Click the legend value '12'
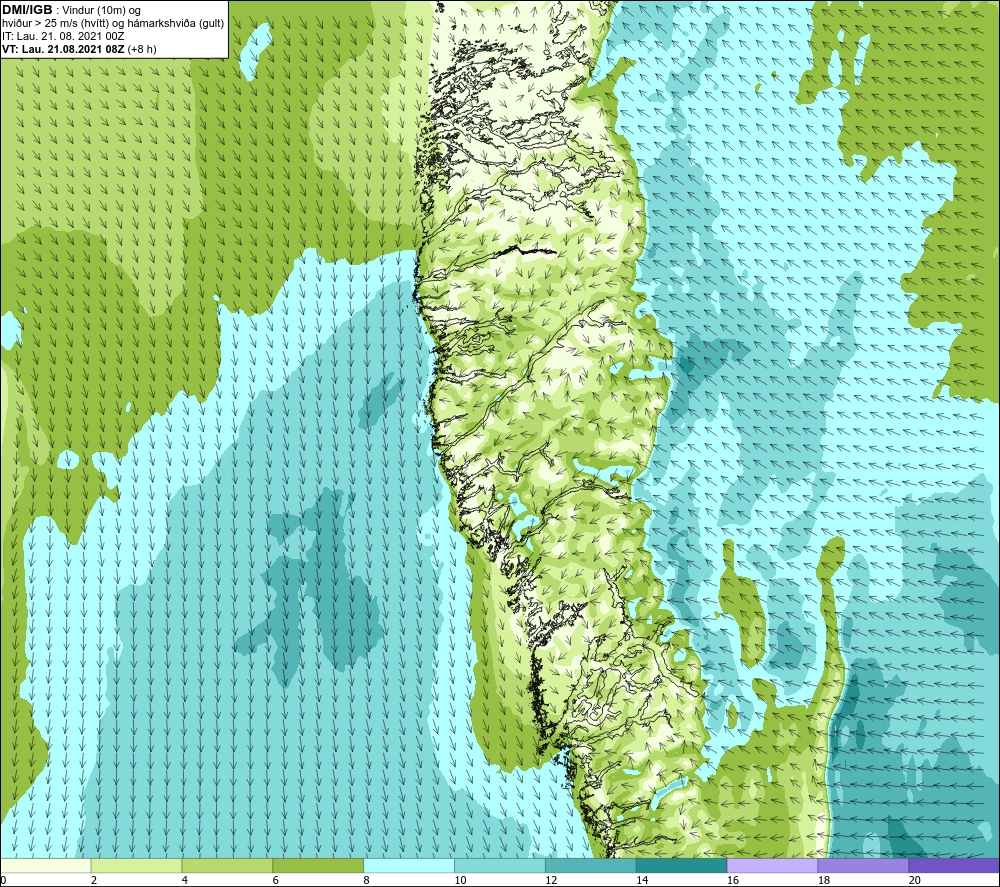 (x=551, y=880)
